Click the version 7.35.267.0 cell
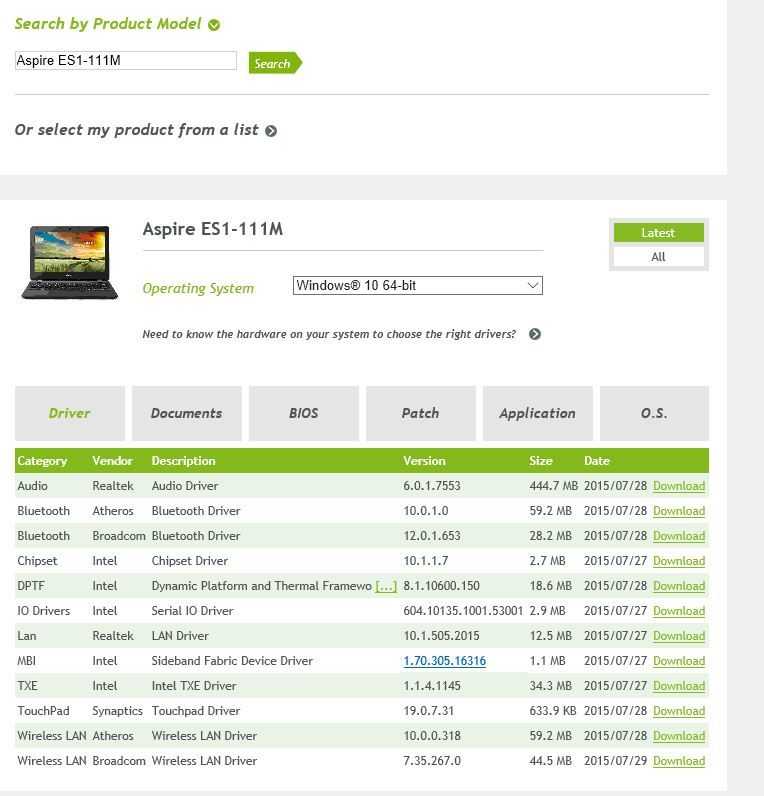764x796 pixels. (432, 761)
